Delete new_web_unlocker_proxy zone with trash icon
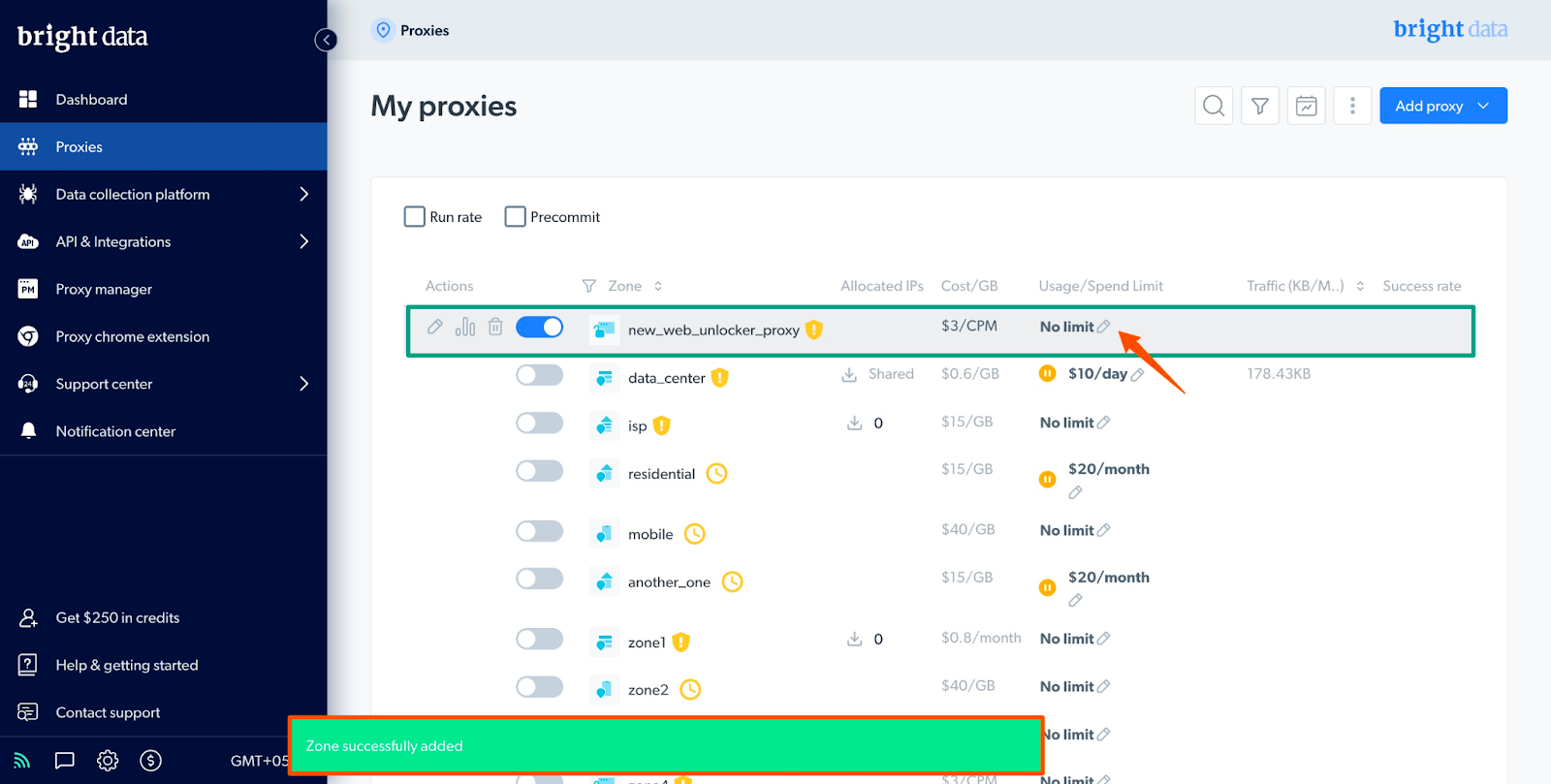1551x784 pixels. point(495,327)
